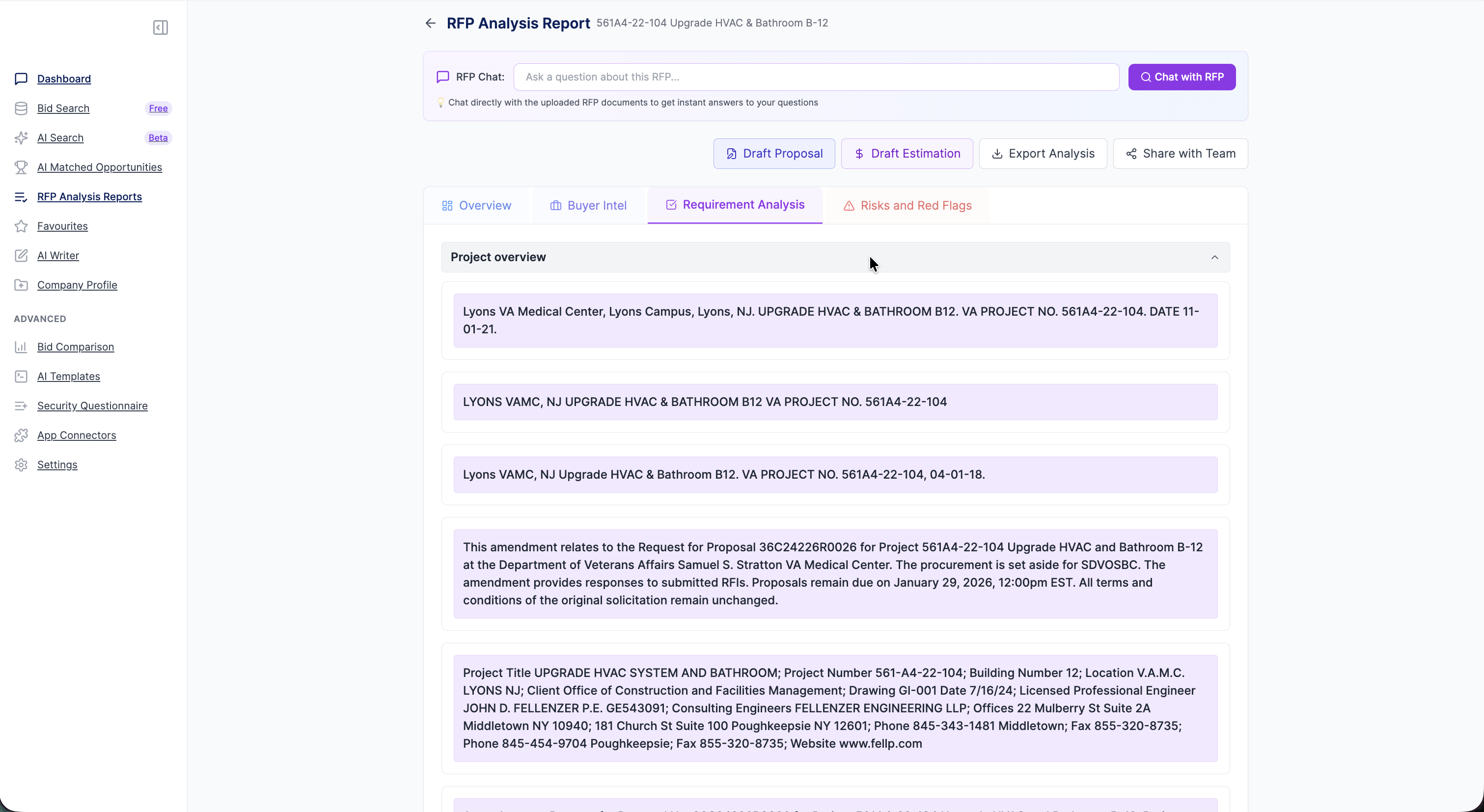Screen dimensions: 1484x812
Task: Click the AI Writer pencil icon
Action: pyautogui.click(x=21, y=255)
